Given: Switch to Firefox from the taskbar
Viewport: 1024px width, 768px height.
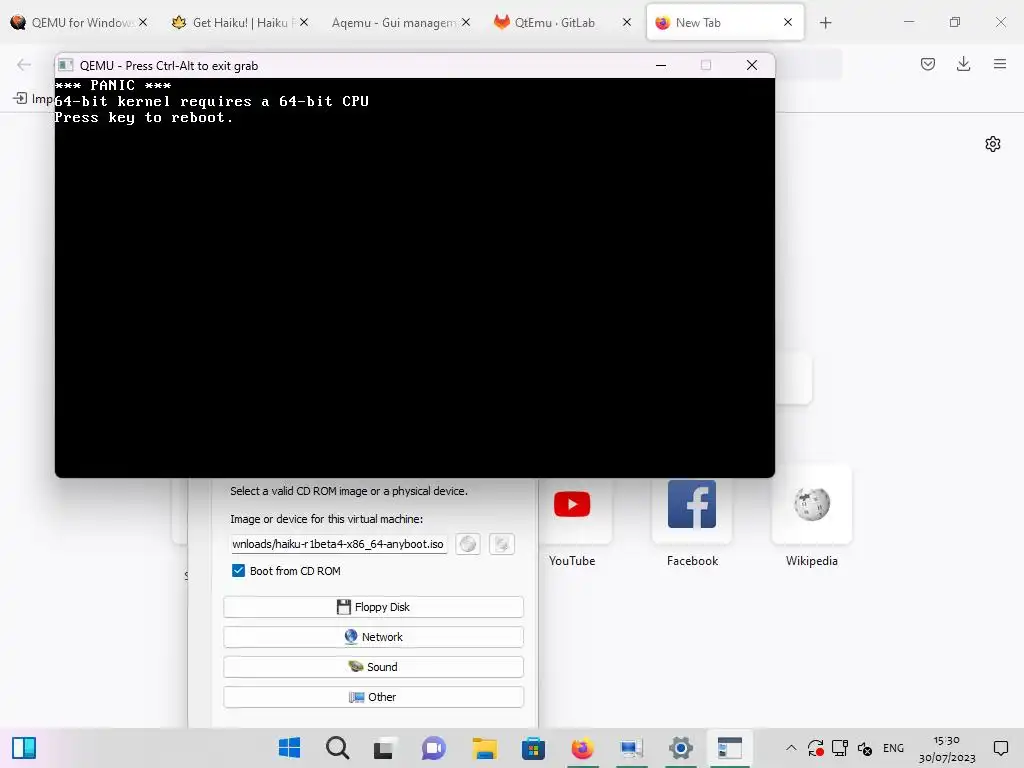Looking at the screenshot, I should [582, 748].
